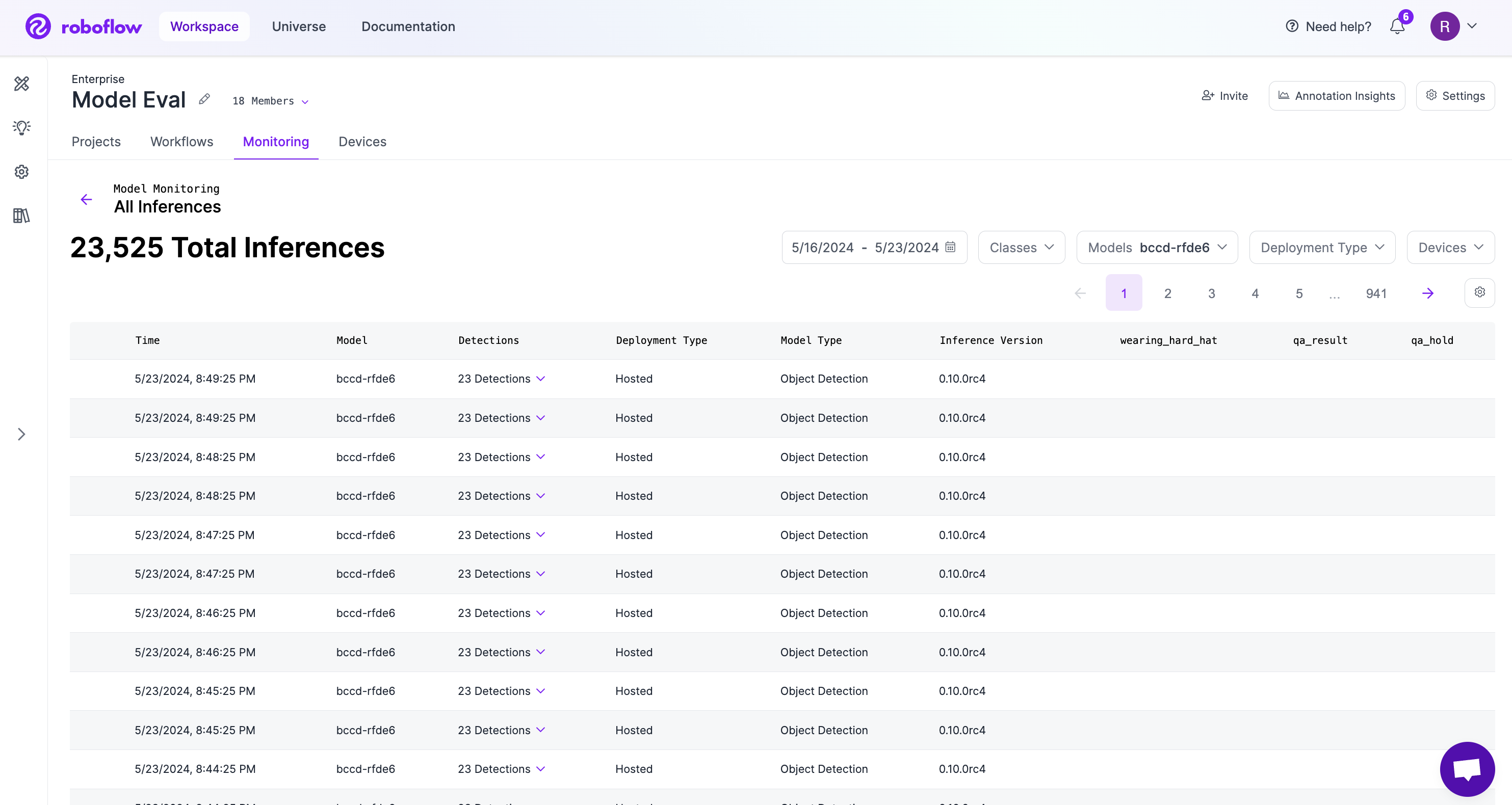This screenshot has width=1512, height=805.
Task: Click the pencil icon beside Model Eval
Action: tap(204, 99)
